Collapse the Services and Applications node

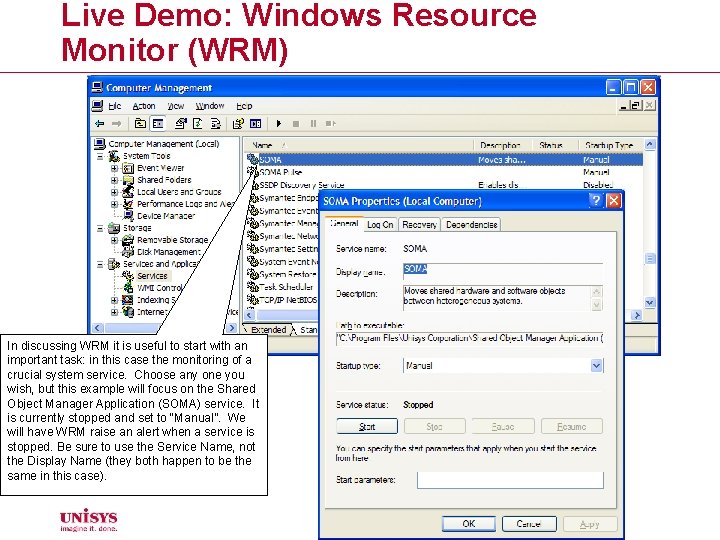point(100,264)
